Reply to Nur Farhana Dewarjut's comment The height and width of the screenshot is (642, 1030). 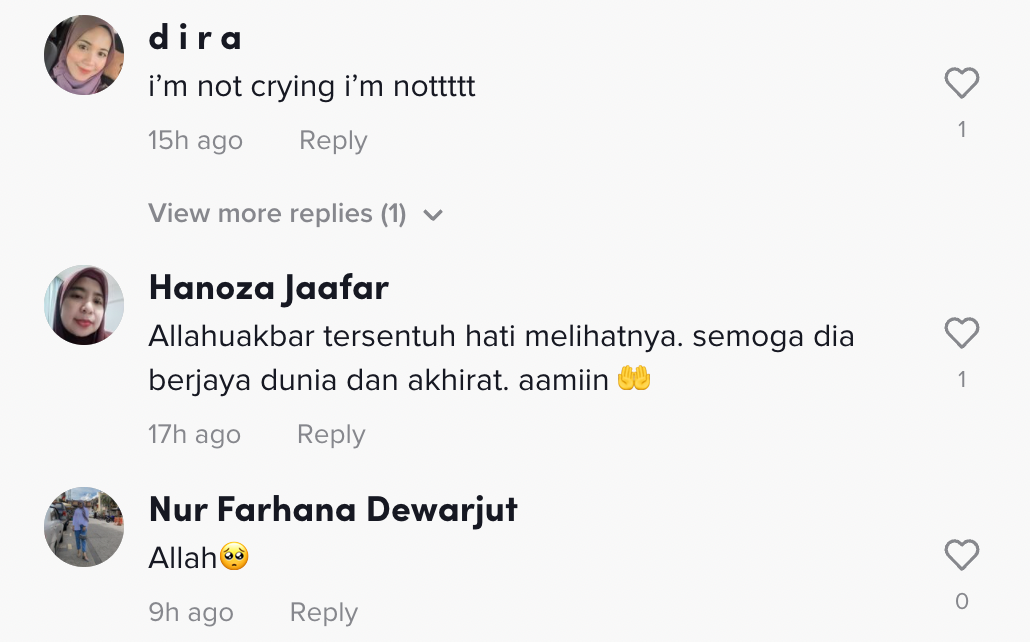click(x=323, y=613)
